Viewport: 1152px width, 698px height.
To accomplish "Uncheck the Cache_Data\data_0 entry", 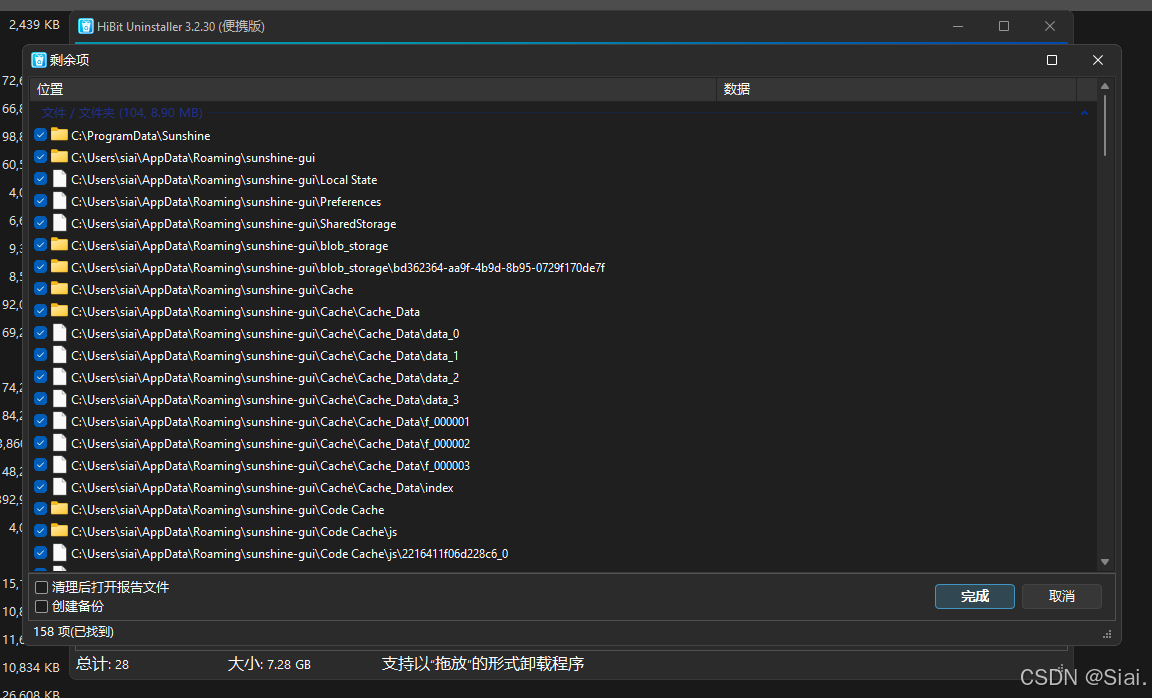I will [x=40, y=334].
